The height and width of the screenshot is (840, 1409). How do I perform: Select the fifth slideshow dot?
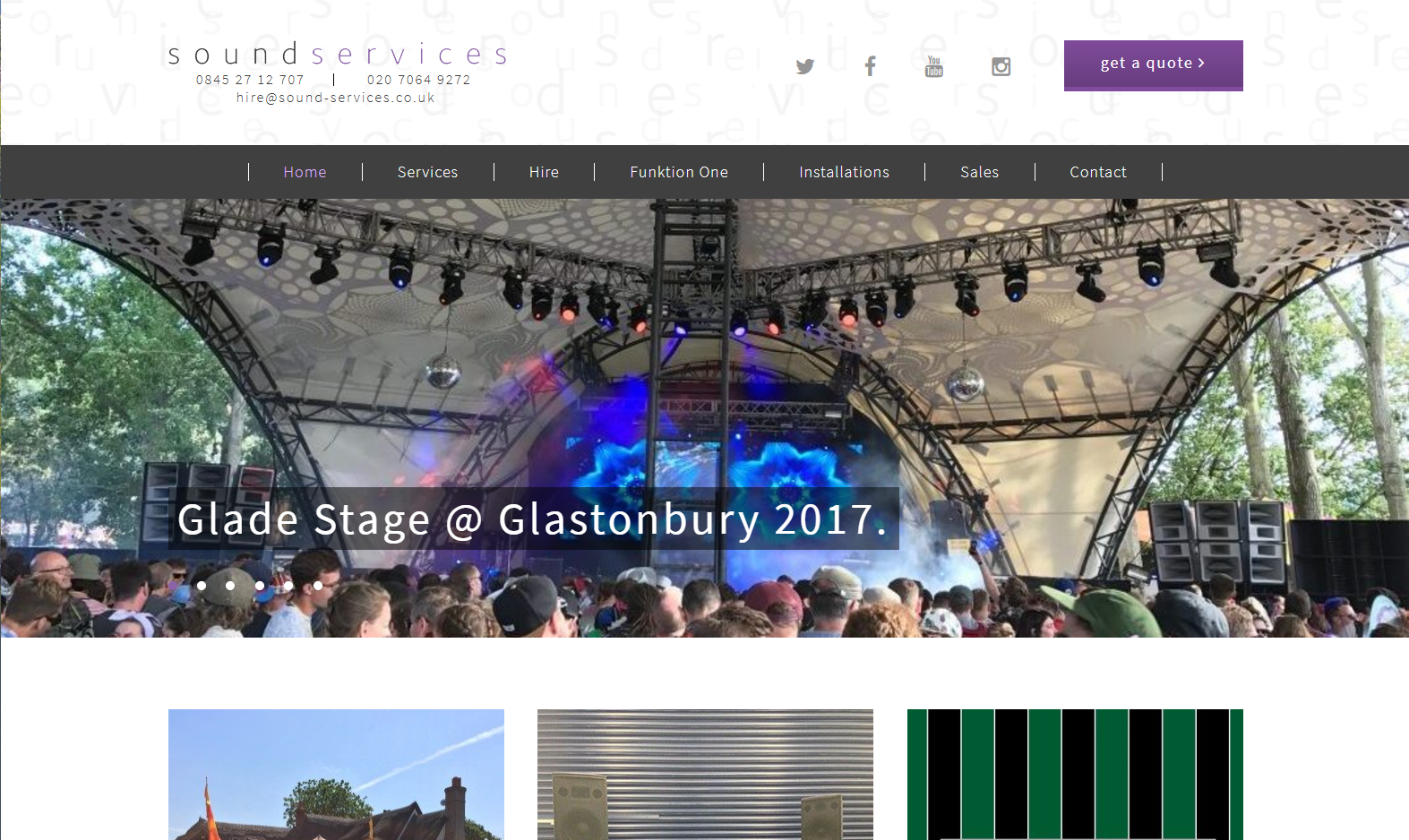(x=318, y=586)
